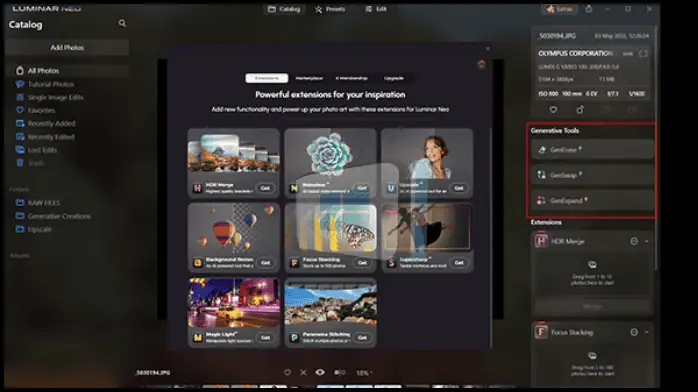Click the home icon in extensions dialog

pos(481,64)
